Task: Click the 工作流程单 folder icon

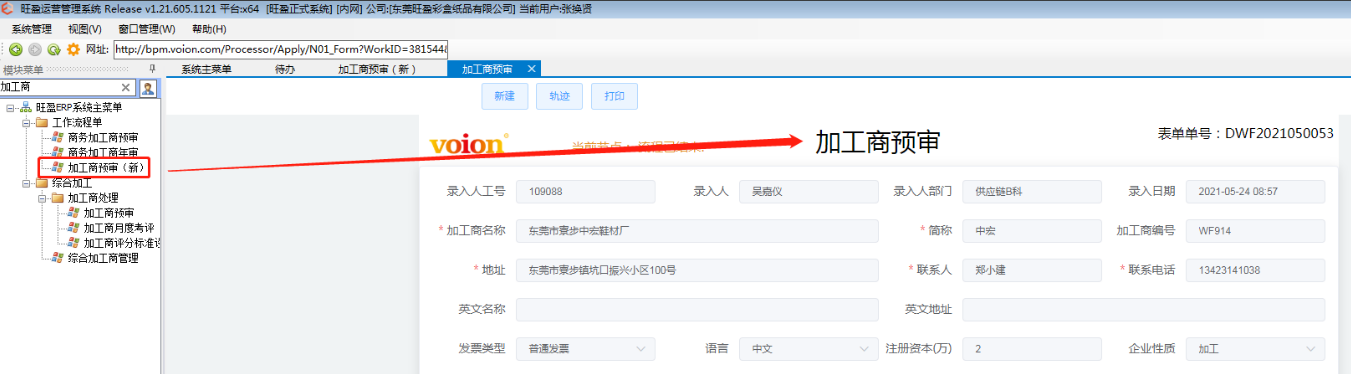Action: (x=42, y=122)
